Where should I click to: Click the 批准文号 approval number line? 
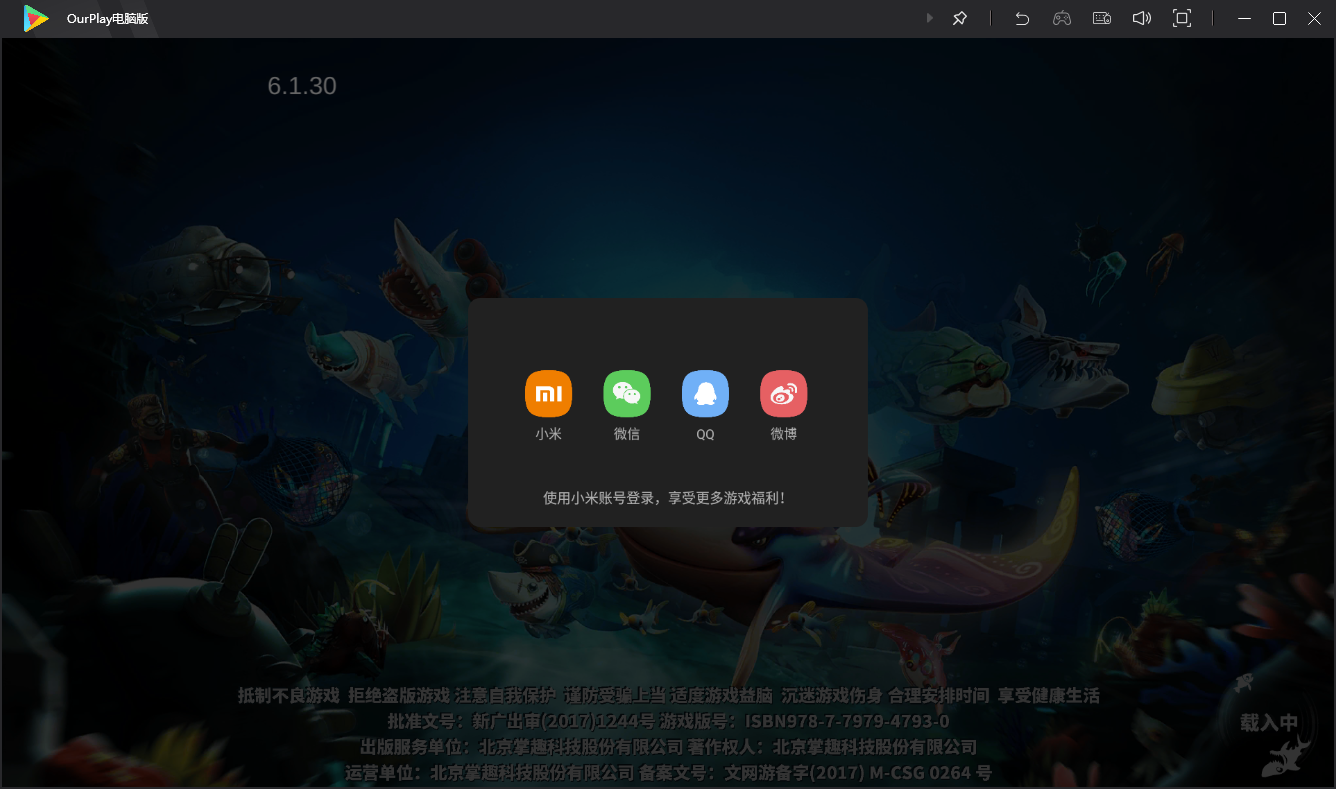click(668, 721)
